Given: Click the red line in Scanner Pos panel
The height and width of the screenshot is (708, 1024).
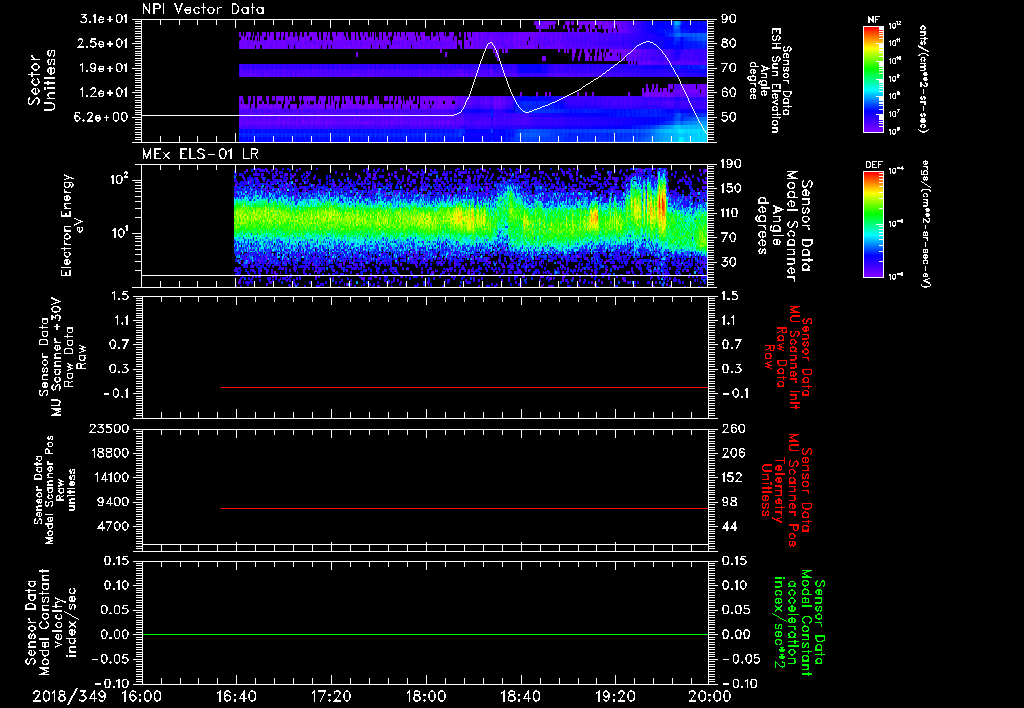Looking at the screenshot, I should [x=464, y=508].
